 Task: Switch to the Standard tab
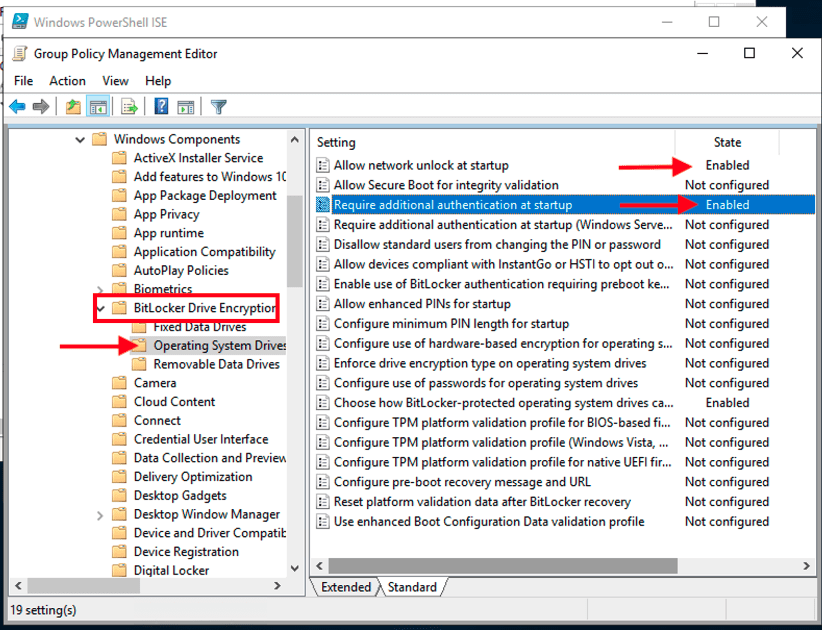[411, 587]
